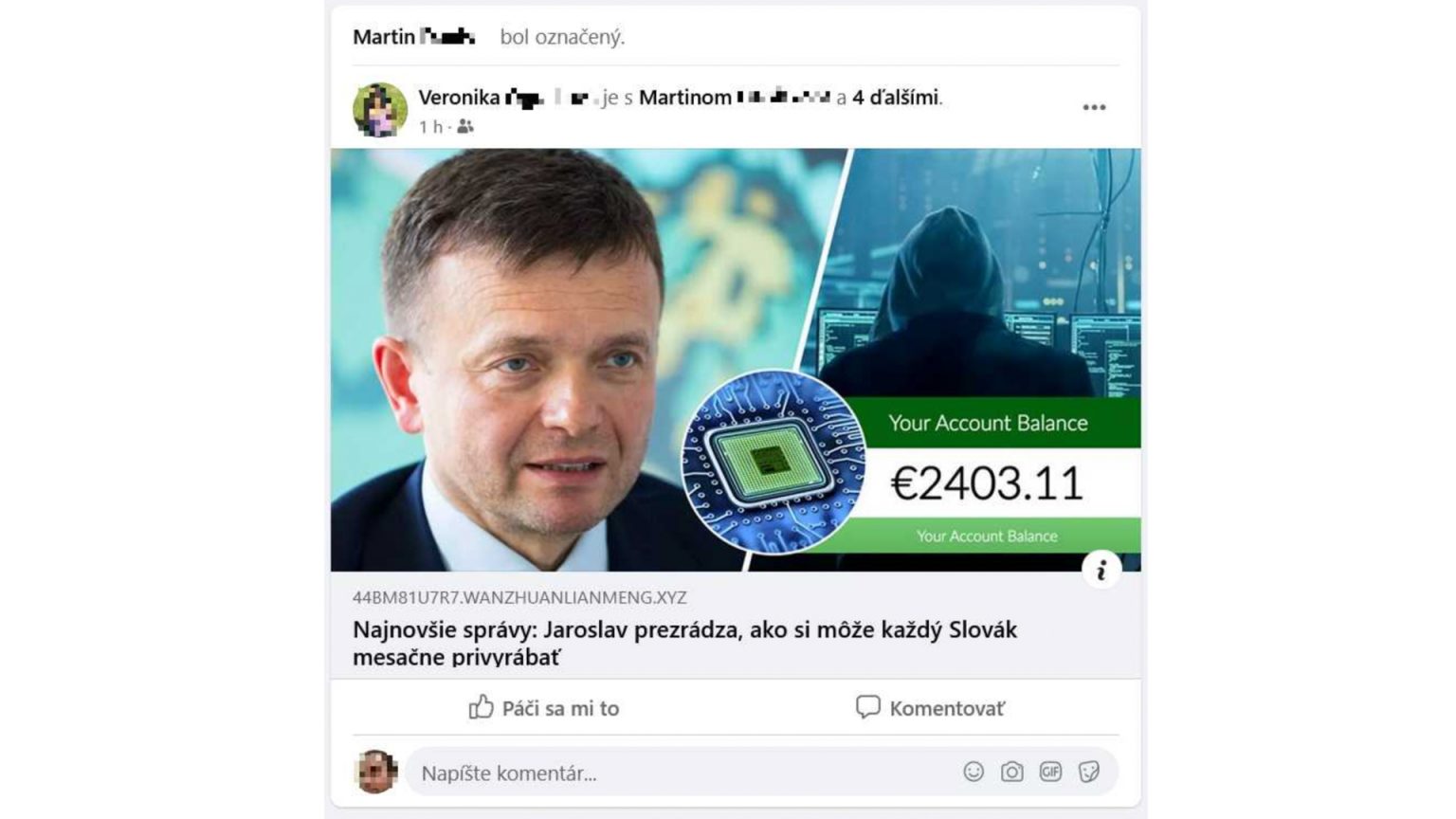Open the emoji picker in comment box
Viewport: 1456px width, 819px height.
(974, 772)
